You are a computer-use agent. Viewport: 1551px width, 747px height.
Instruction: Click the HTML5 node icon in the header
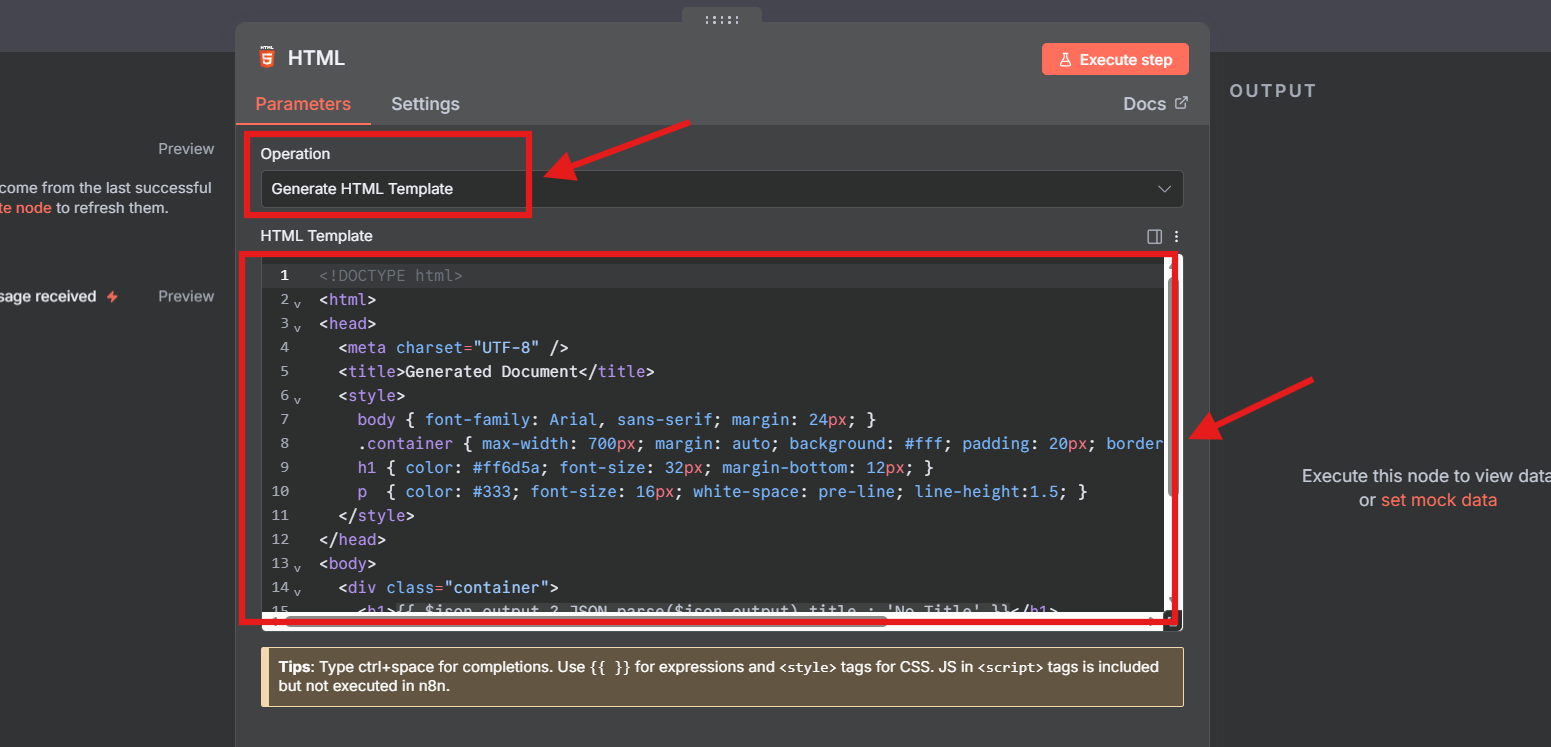pyautogui.click(x=266, y=58)
